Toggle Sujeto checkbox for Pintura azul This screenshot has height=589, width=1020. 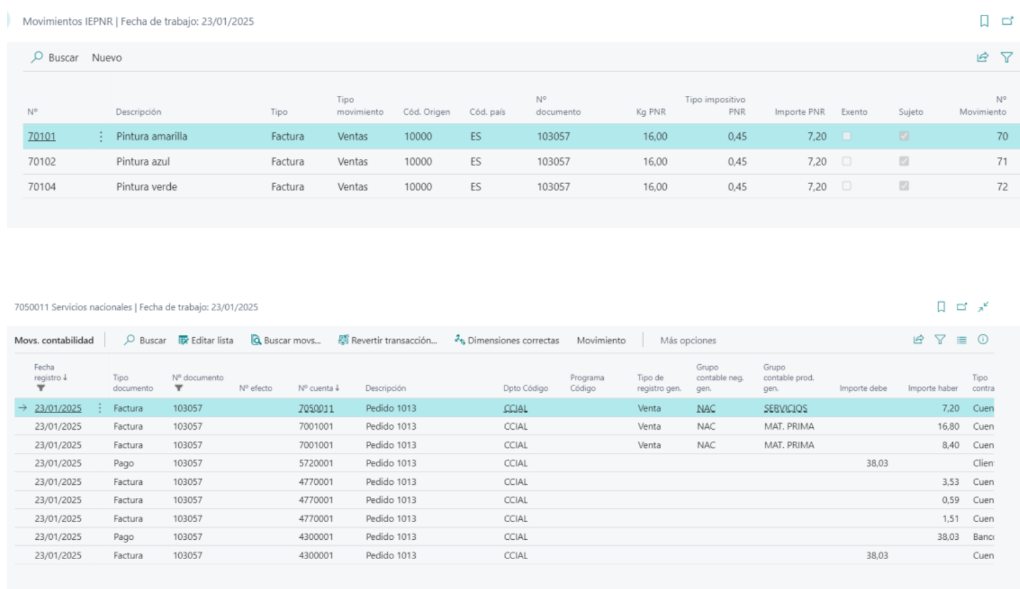(x=904, y=161)
